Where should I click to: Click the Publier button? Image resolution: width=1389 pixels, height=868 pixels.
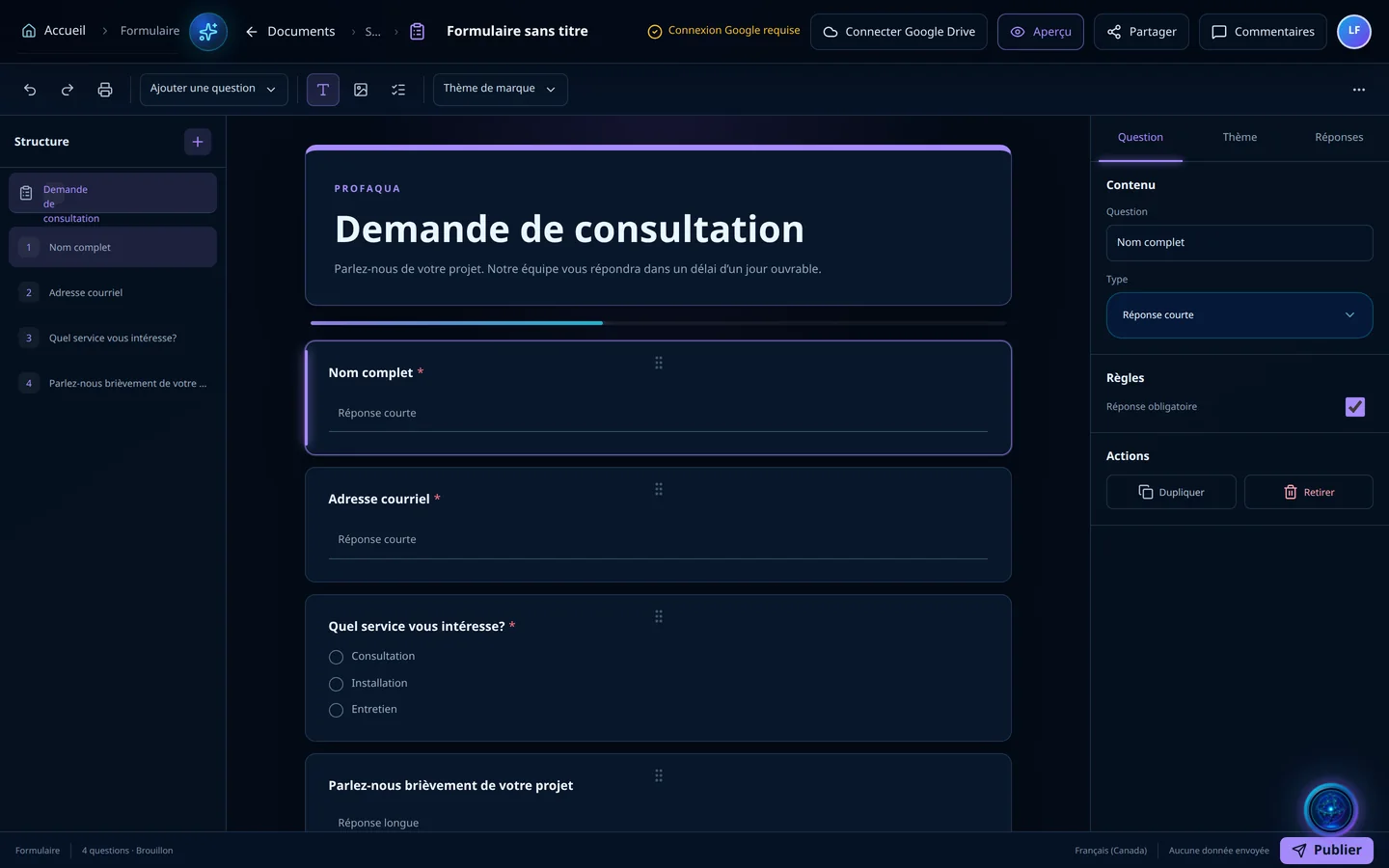1326,851
